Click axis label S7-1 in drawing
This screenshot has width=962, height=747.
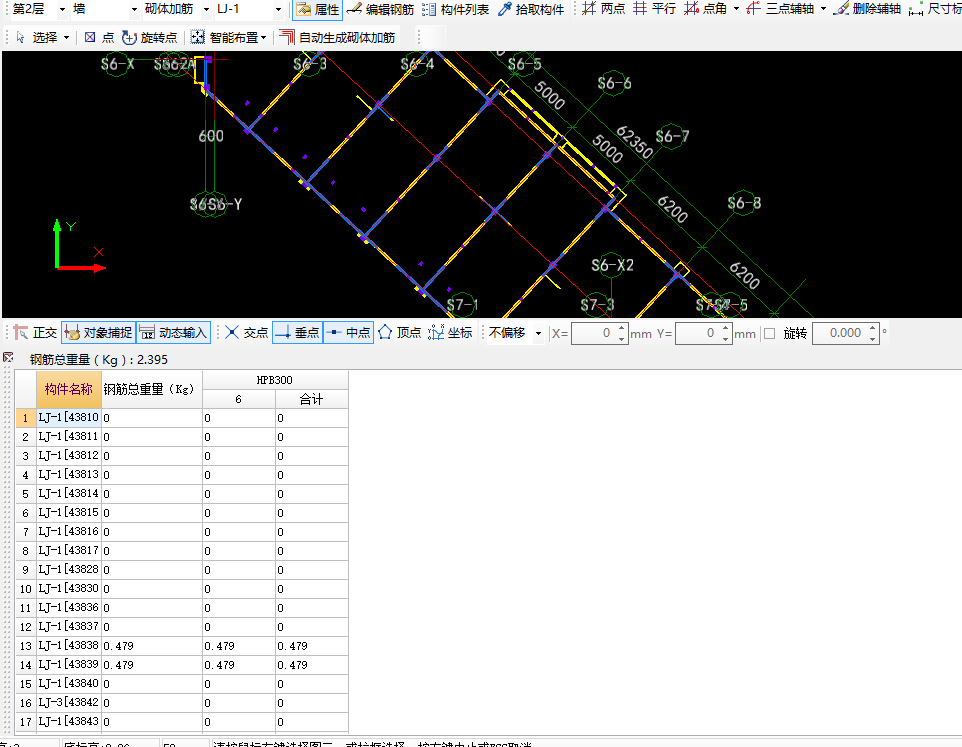click(463, 305)
